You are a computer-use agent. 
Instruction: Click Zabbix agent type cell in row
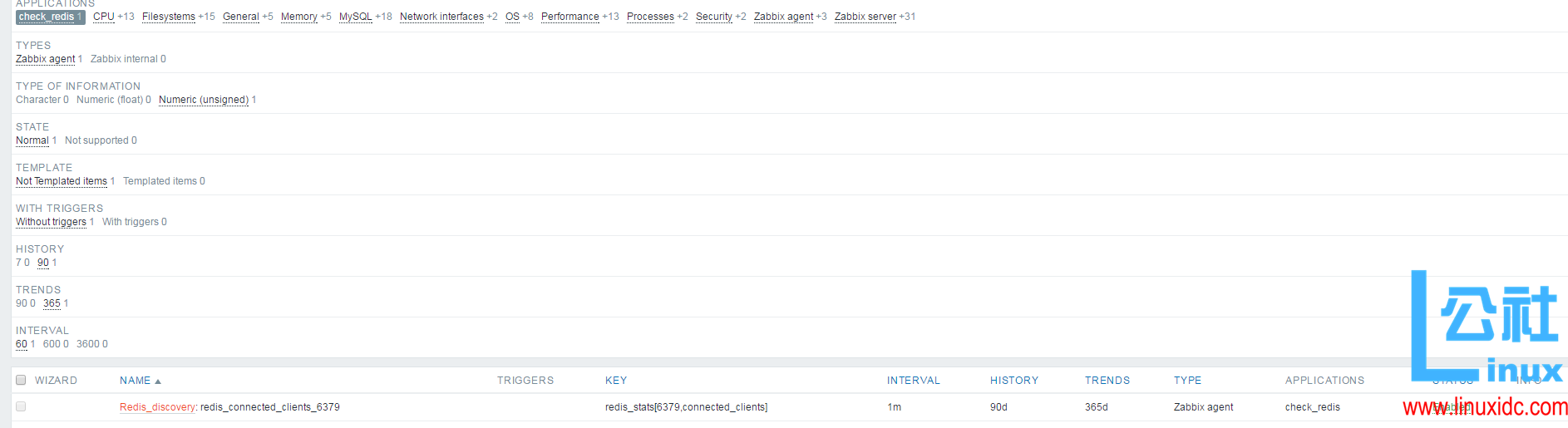[x=1203, y=407]
